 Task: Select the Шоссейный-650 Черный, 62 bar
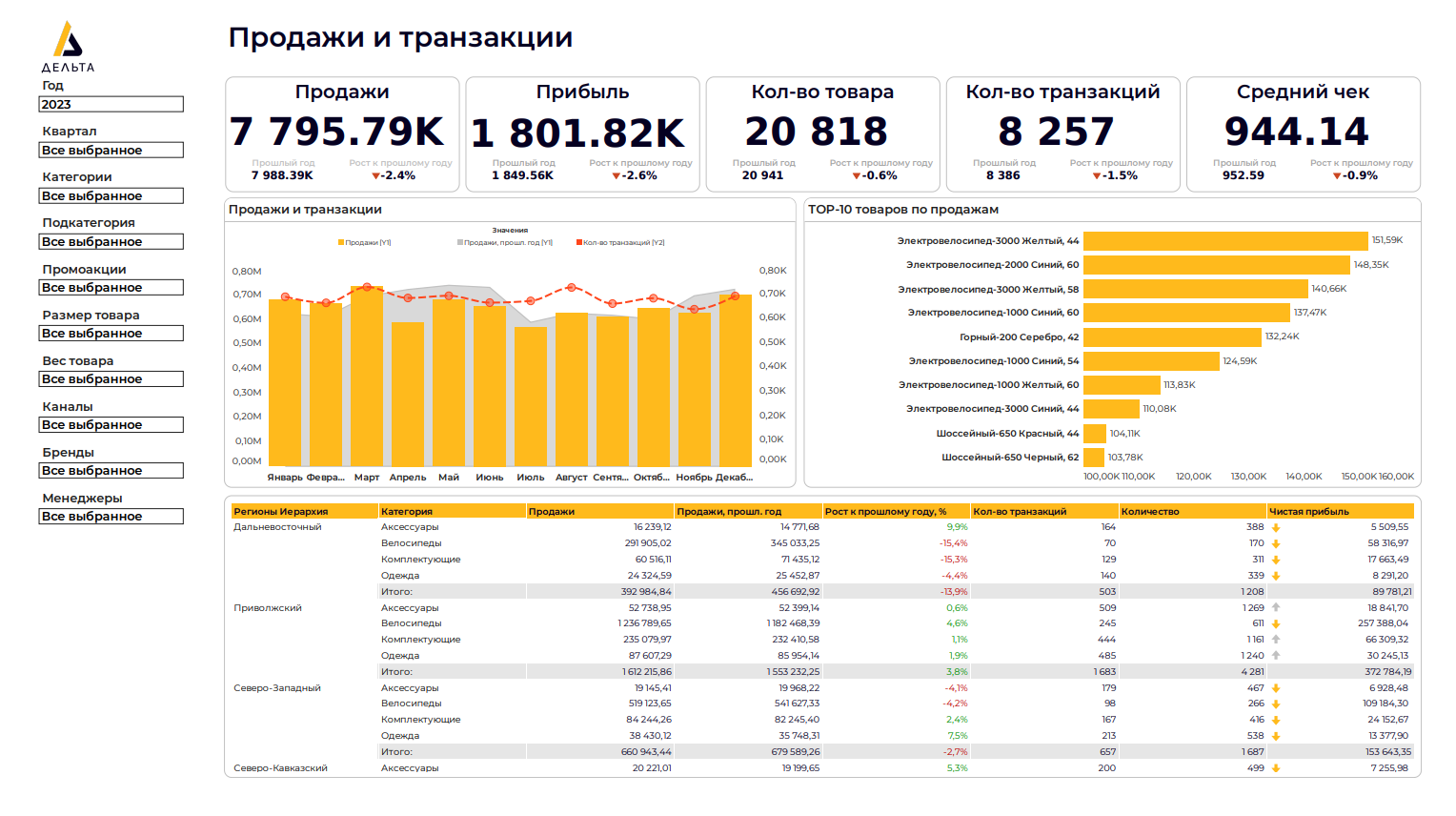pos(1094,458)
